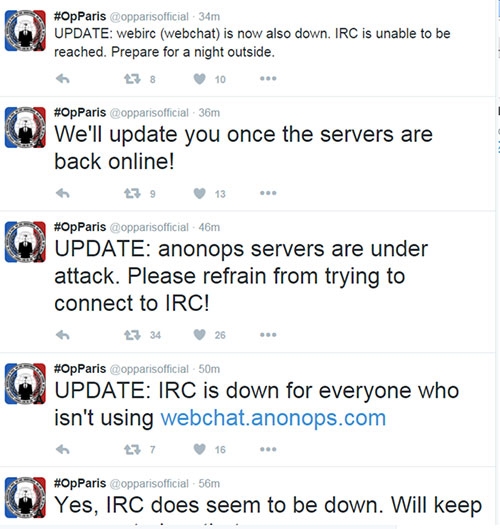Open the webchat.anonops.com link
The image size is (500, 529).
[x=273, y=418]
